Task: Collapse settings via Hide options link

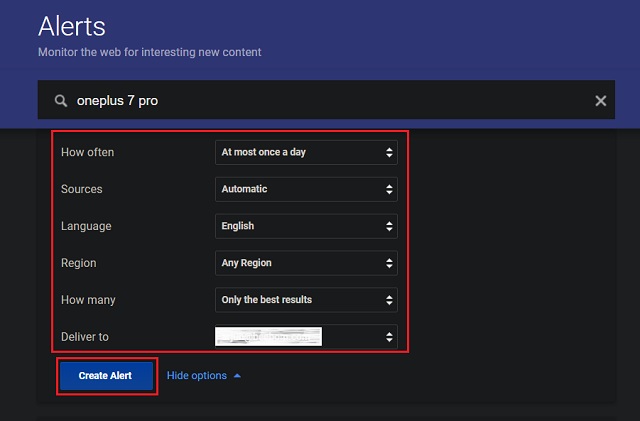Action: (204, 376)
